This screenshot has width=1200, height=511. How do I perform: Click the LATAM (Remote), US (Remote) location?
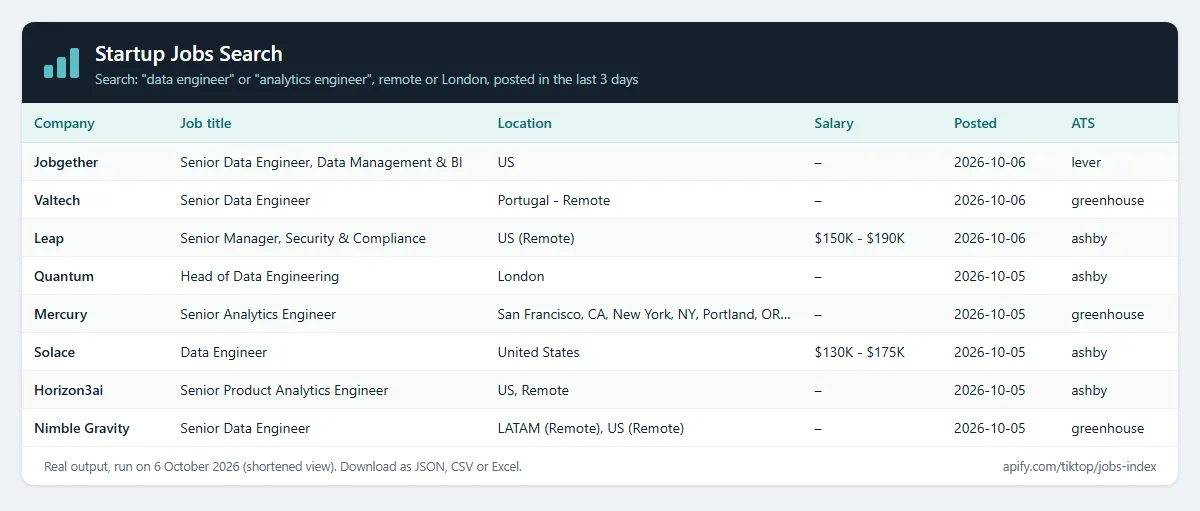[x=590, y=428]
